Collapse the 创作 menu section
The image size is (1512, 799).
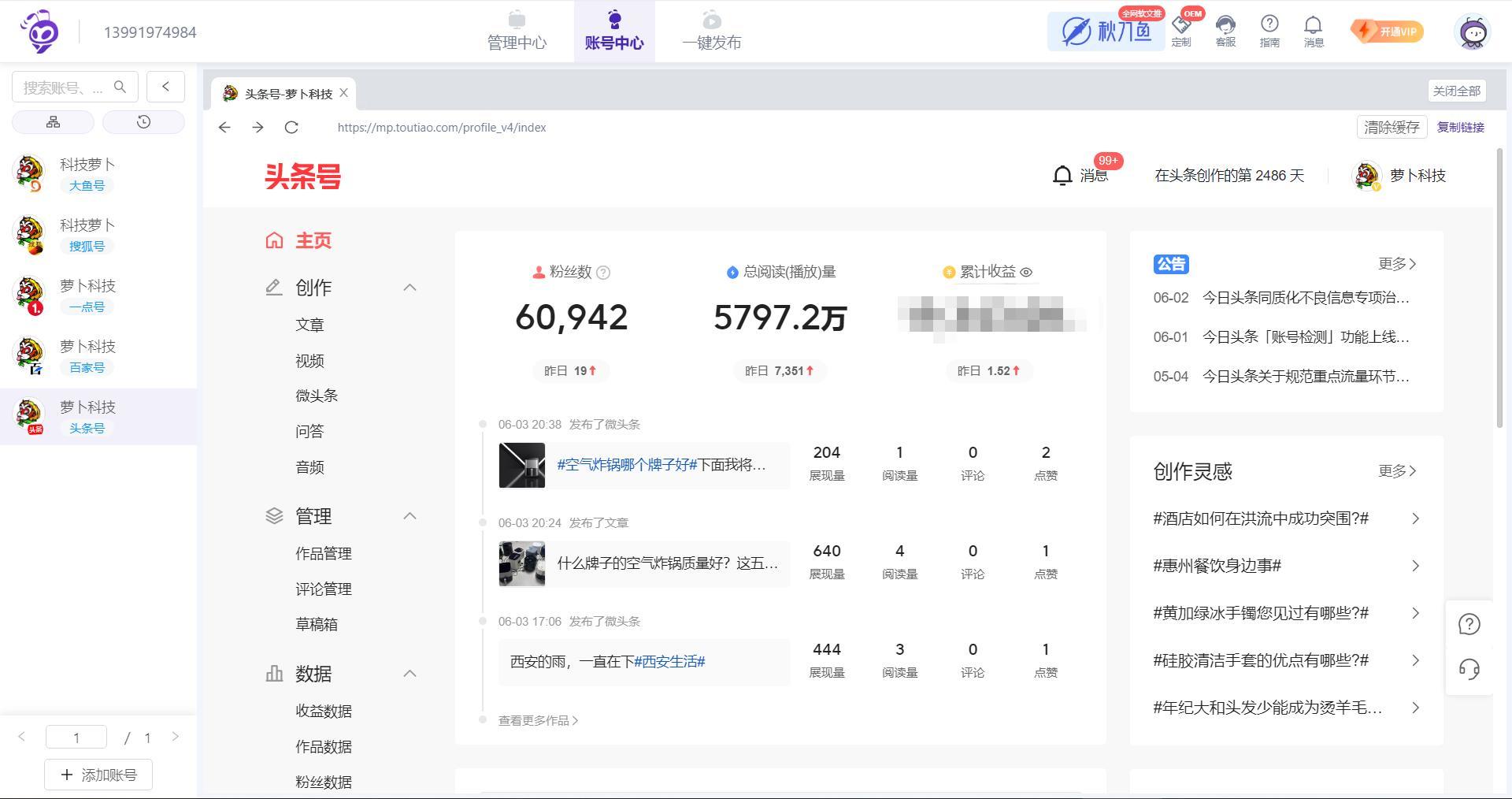click(409, 288)
